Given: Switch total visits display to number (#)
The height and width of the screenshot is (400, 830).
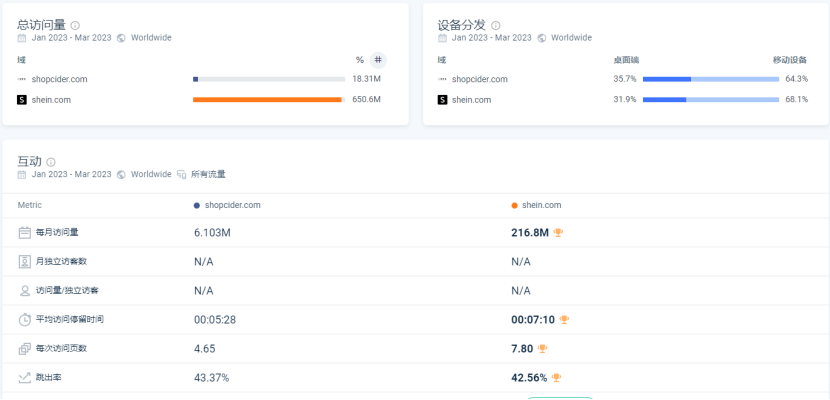Looking at the screenshot, I should [x=377, y=60].
